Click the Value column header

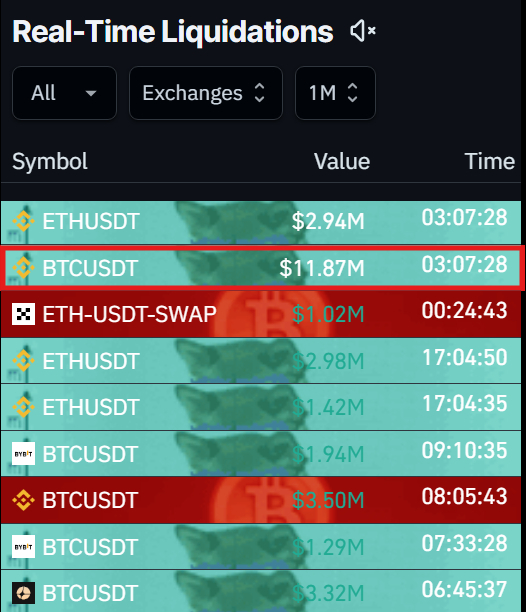point(342,161)
